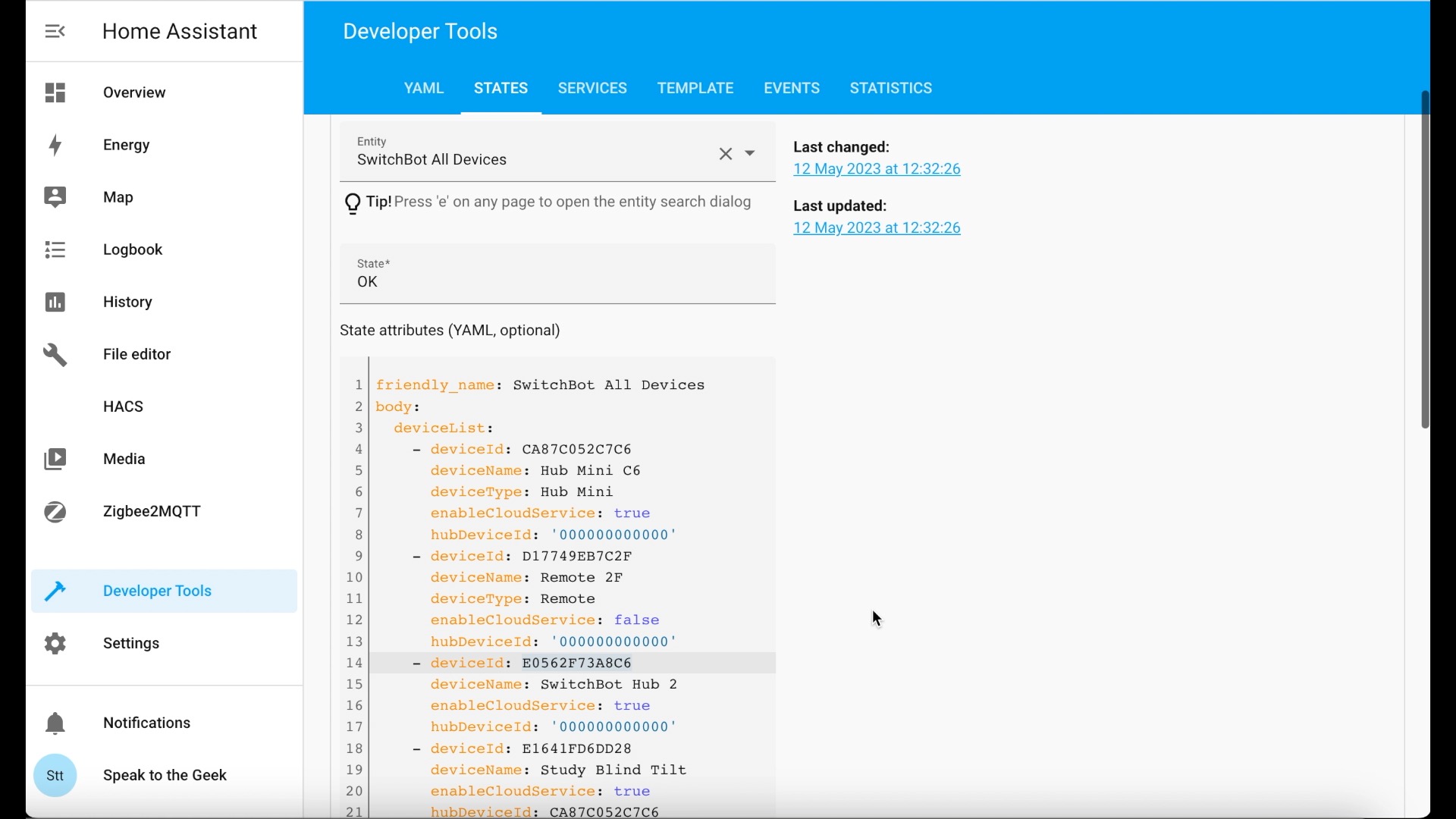Image resolution: width=1456 pixels, height=819 pixels.
Task: Open the Speak to the Geek profile
Action: click(165, 775)
